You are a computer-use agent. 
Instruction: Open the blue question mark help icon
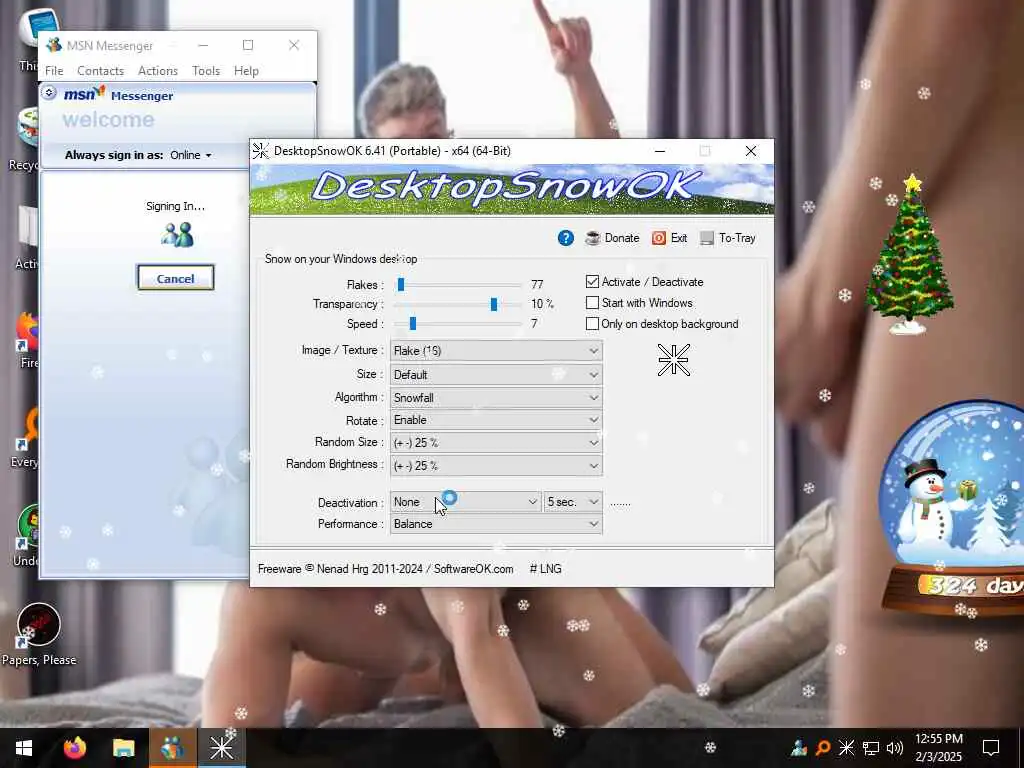click(x=566, y=238)
